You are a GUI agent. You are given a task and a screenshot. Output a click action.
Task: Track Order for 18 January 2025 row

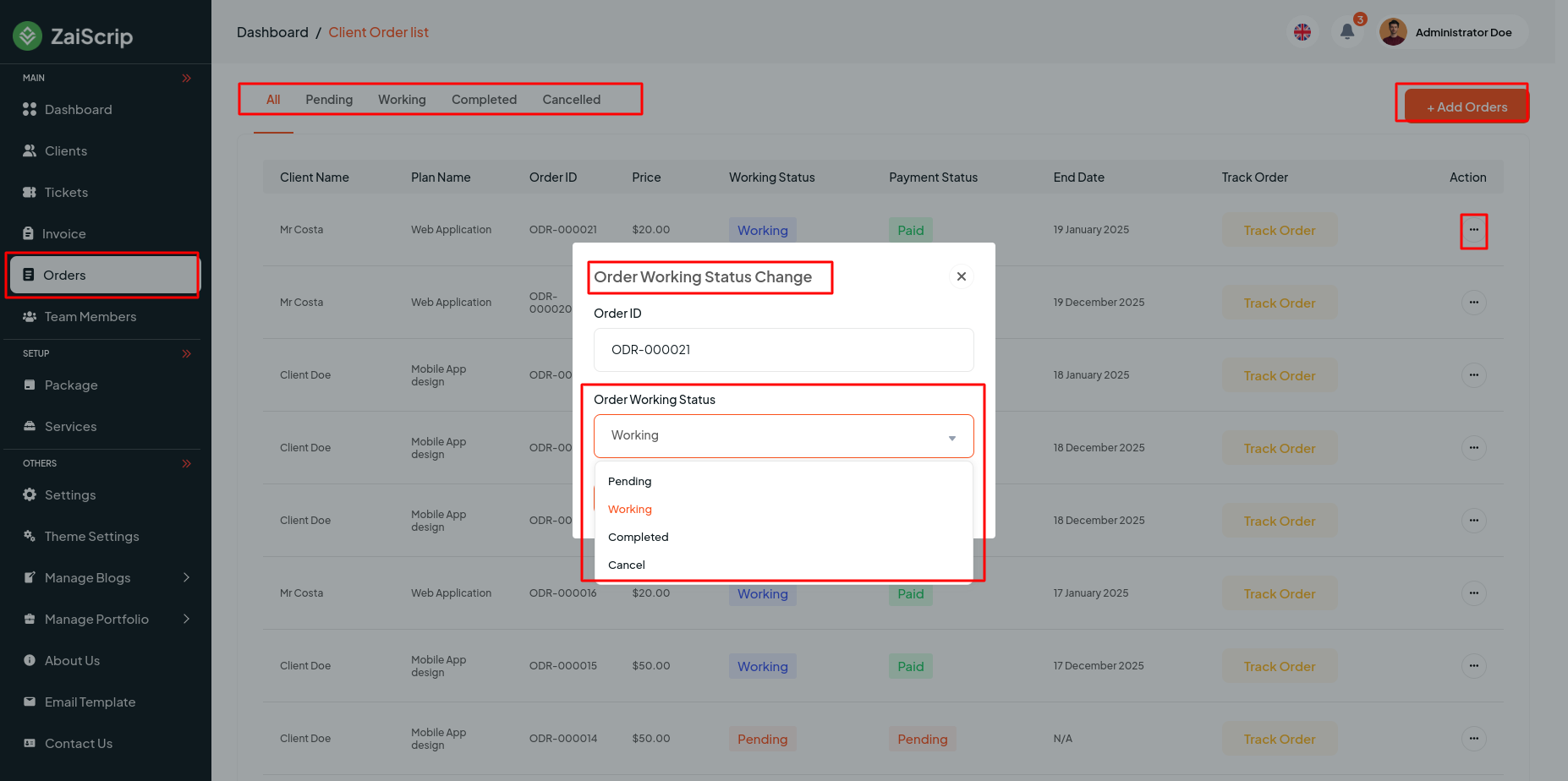coord(1280,376)
